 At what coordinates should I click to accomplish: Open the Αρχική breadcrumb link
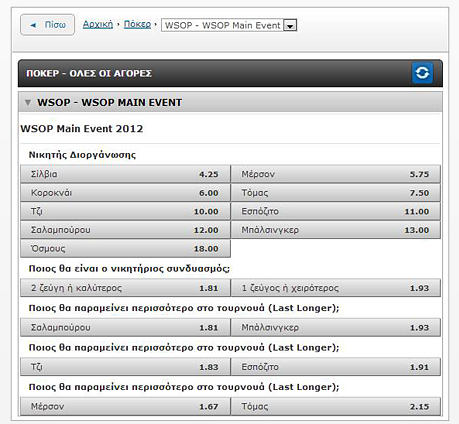click(x=98, y=24)
